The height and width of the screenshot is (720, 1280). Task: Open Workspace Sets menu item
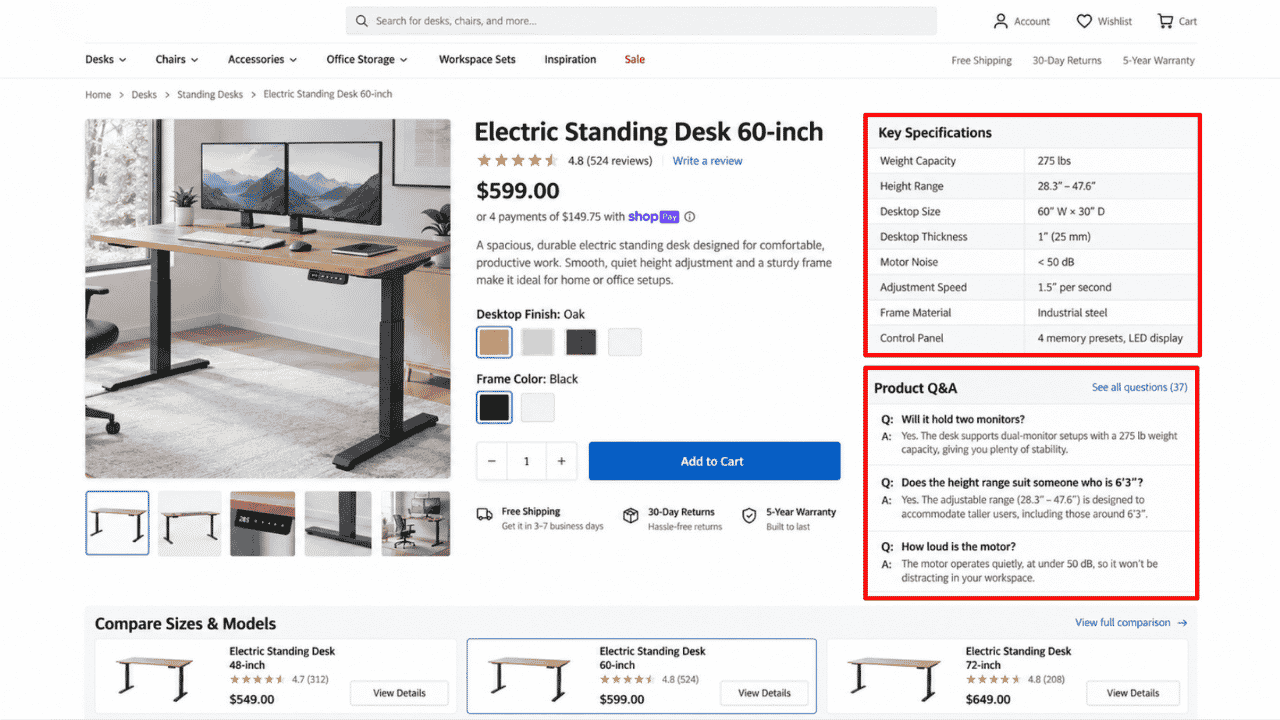pyautogui.click(x=477, y=60)
